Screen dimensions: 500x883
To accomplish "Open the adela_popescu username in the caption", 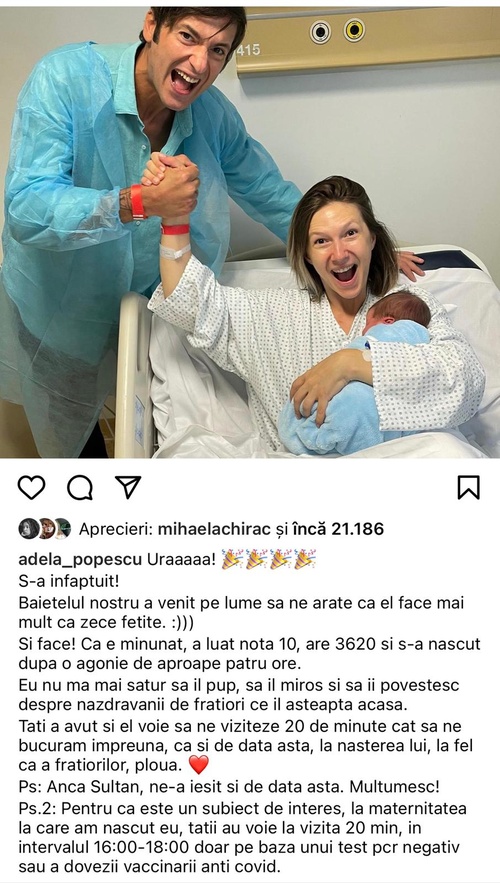I will point(81,560).
